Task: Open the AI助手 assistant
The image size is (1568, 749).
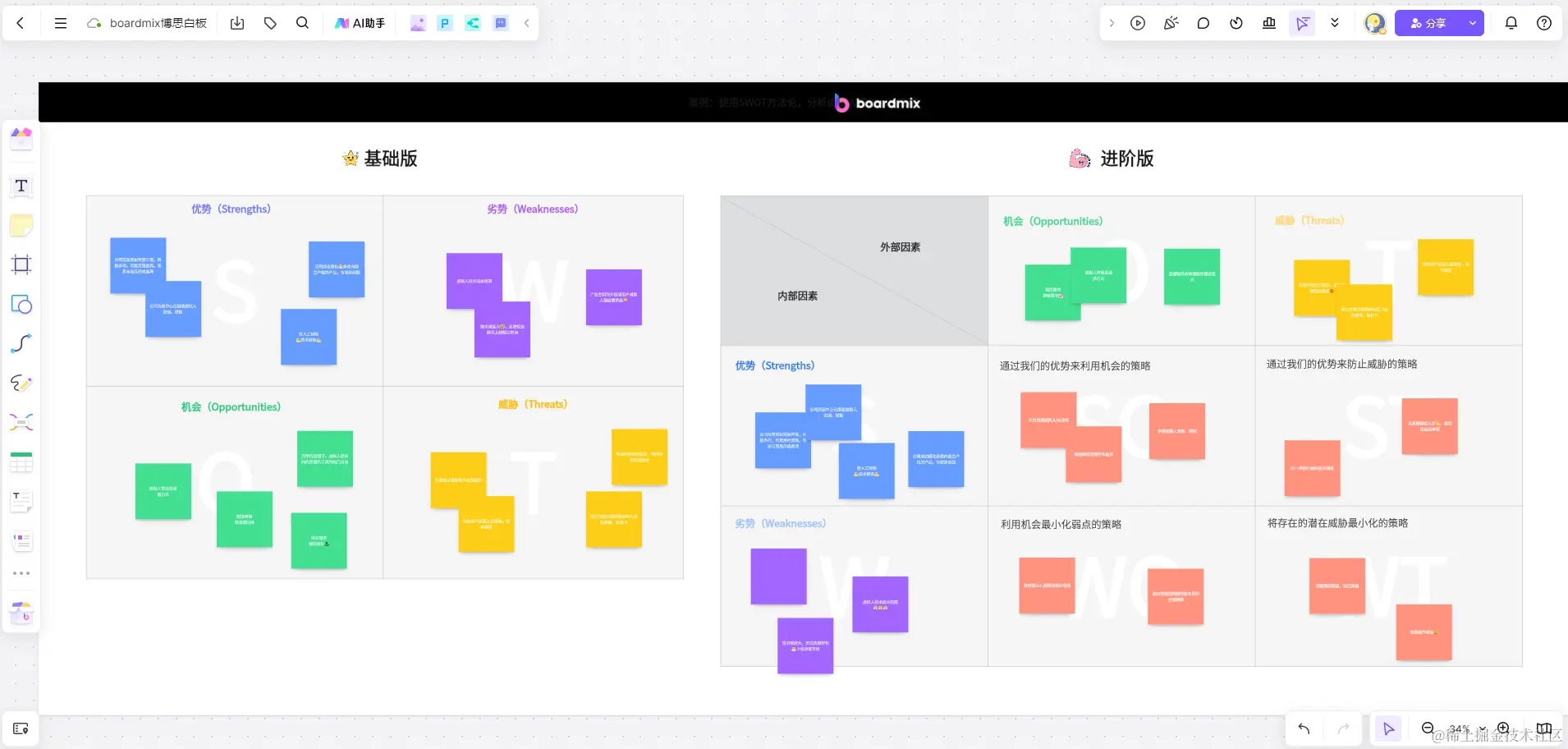Action: tap(360, 23)
